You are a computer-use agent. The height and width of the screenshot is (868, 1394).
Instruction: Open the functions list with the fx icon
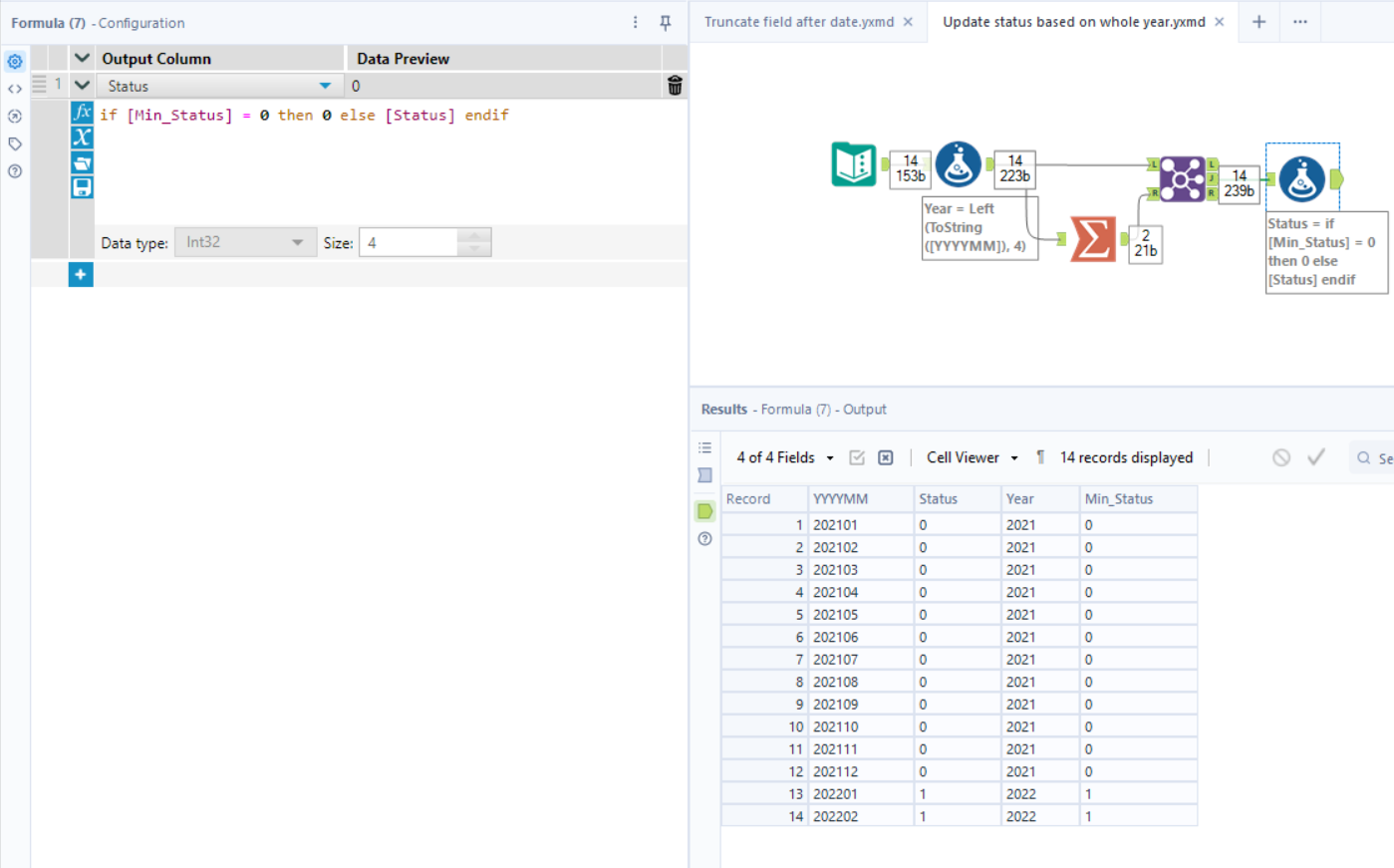click(x=81, y=112)
